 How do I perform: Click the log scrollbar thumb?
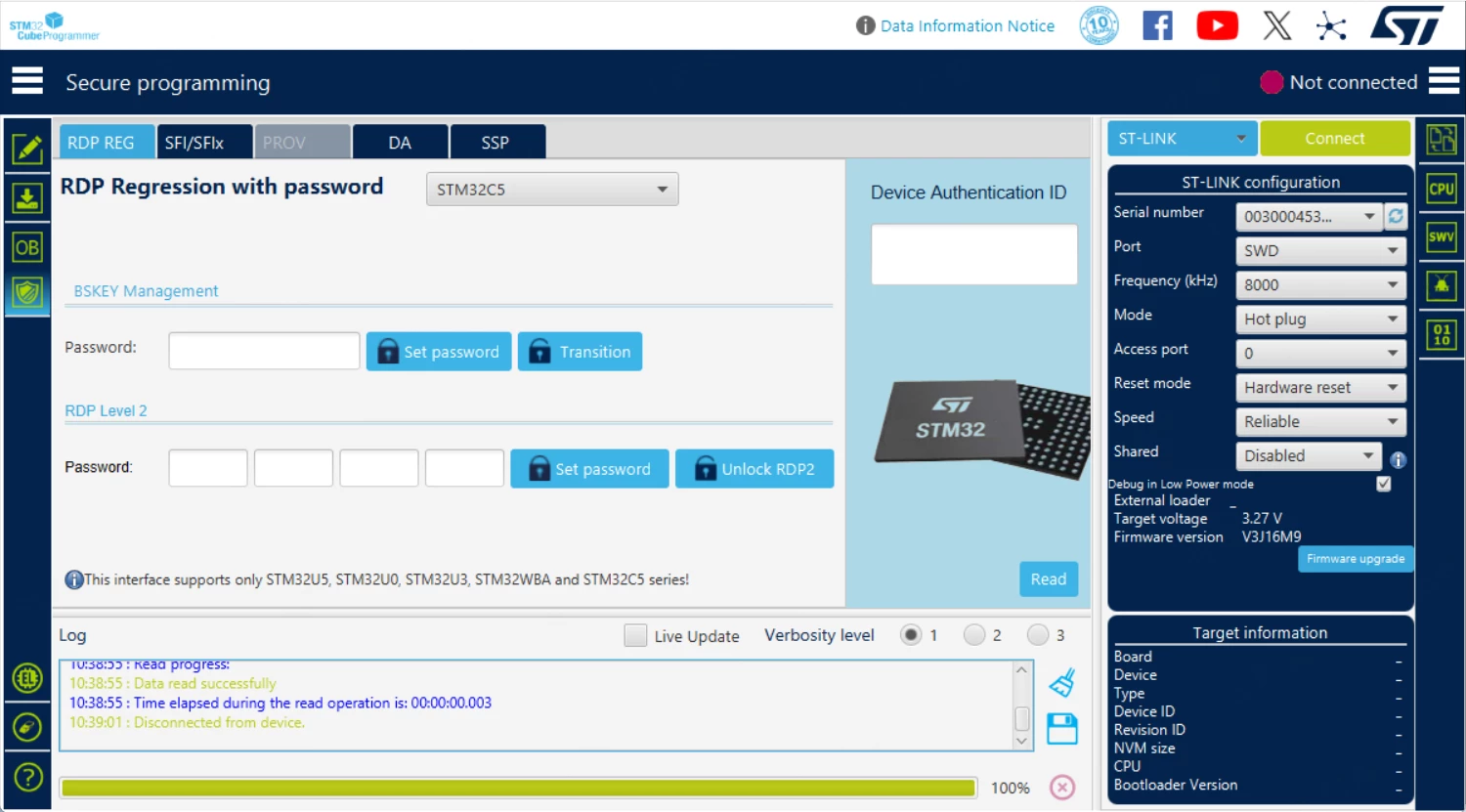tap(1021, 718)
